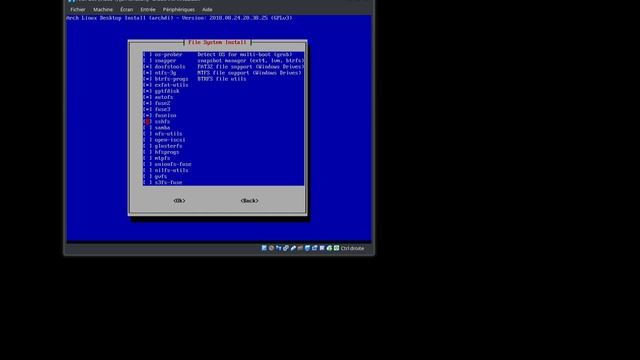Check the glusterfs package
640x360 pixels.
(148, 146)
